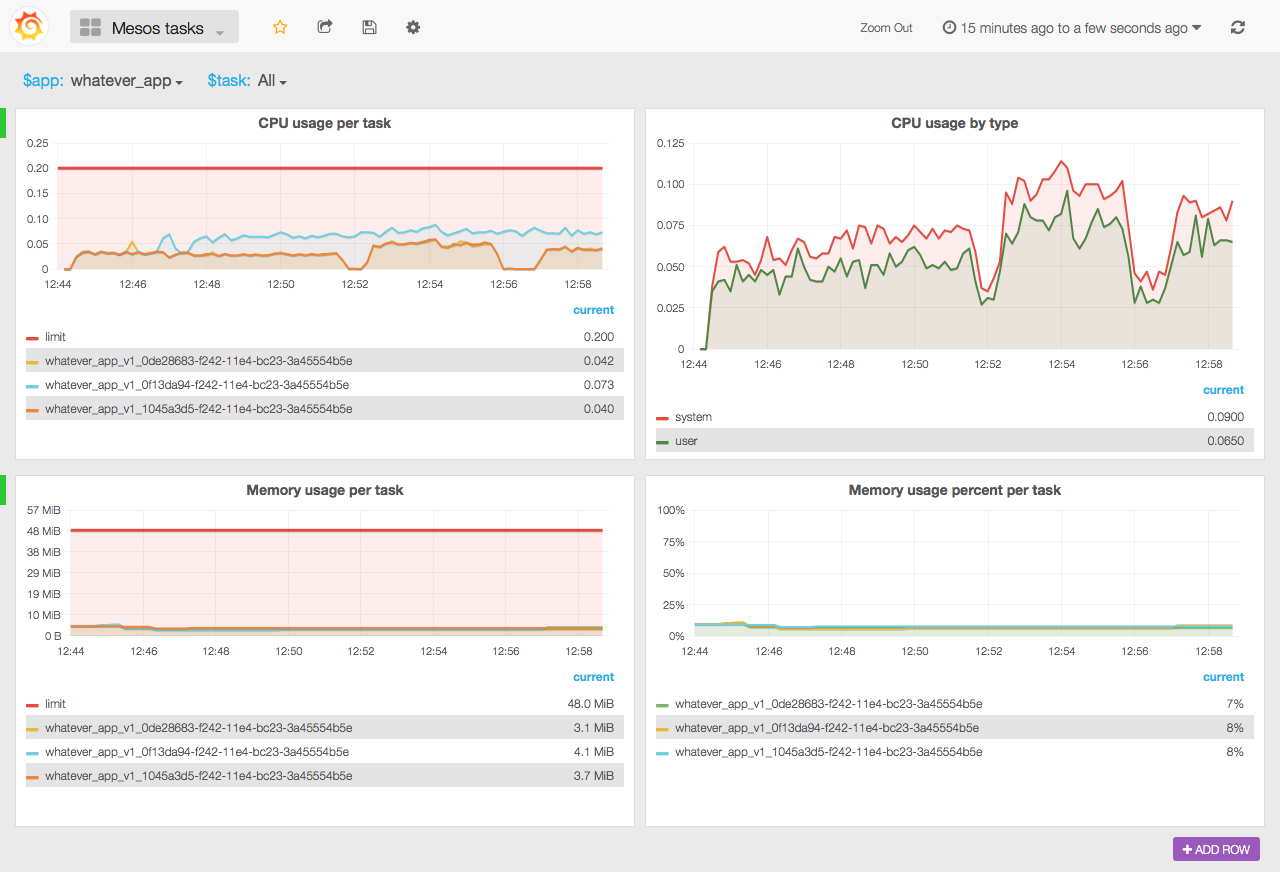
Task: Toggle 0f13da94 series in CPU usage legend
Action: click(197, 385)
